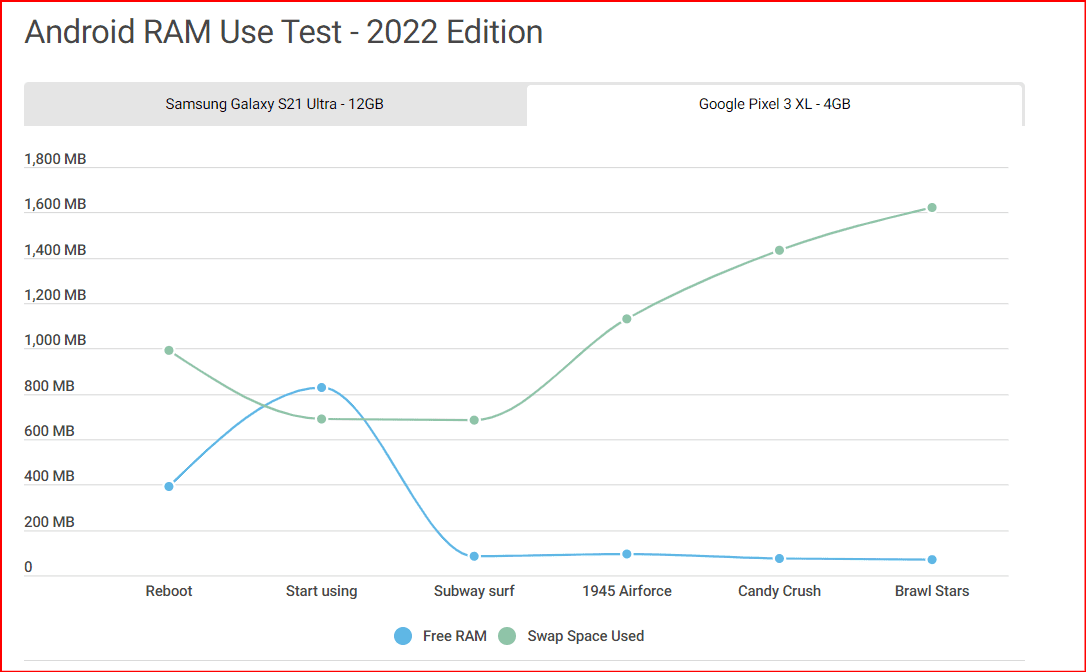Click Free RAM point at Start using
The height and width of the screenshot is (672, 1086).
coord(322,388)
